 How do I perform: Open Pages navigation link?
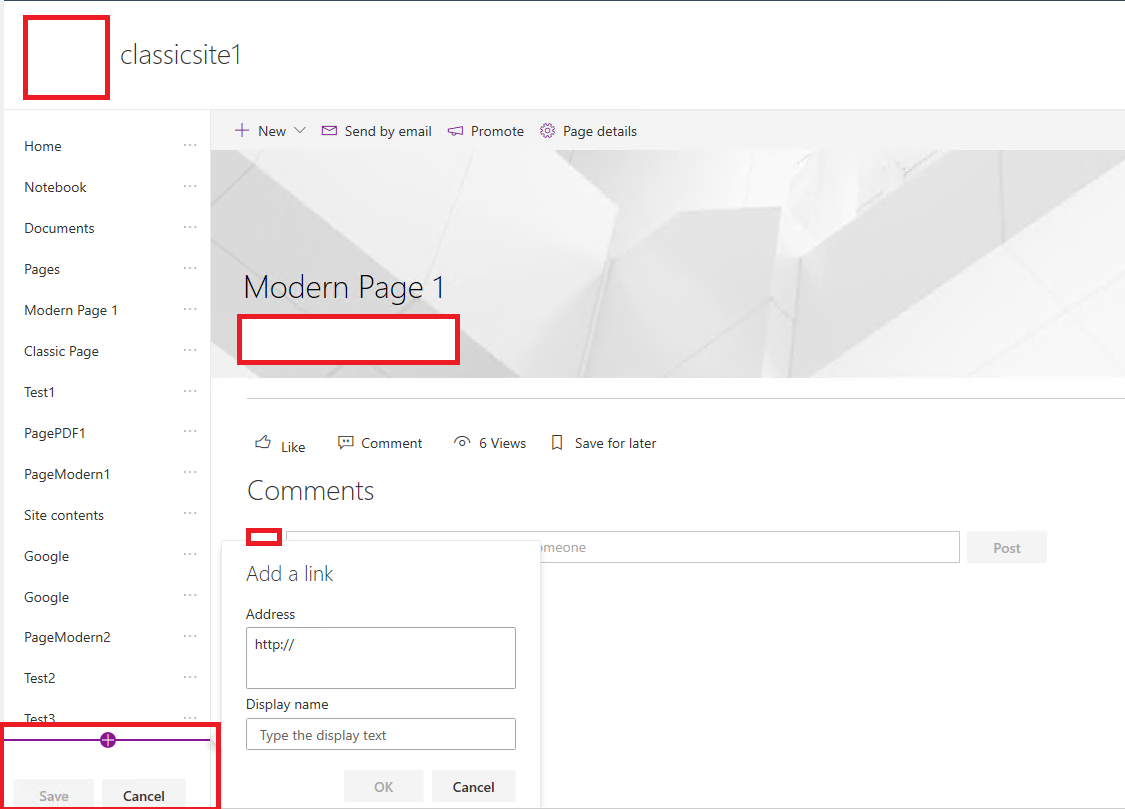tap(42, 270)
